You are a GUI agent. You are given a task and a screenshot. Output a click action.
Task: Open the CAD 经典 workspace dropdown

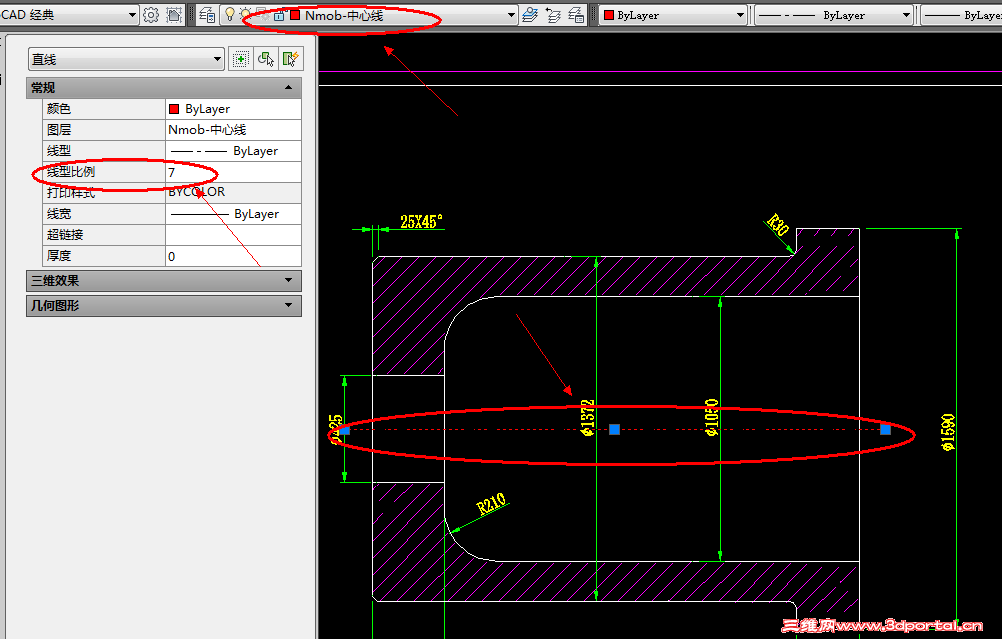tap(69, 15)
